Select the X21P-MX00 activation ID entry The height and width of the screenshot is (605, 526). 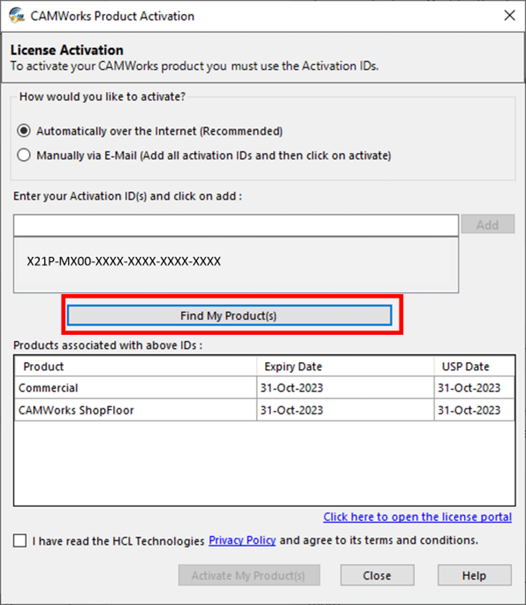123,261
